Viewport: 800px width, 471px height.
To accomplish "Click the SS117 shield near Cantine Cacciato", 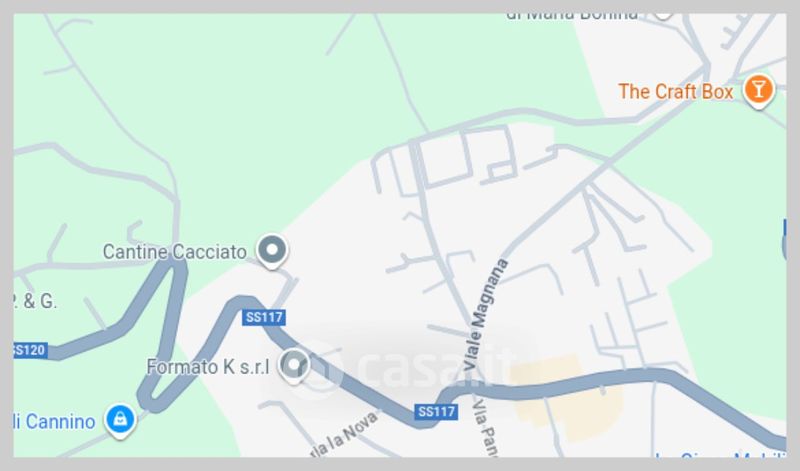I will coord(264,317).
